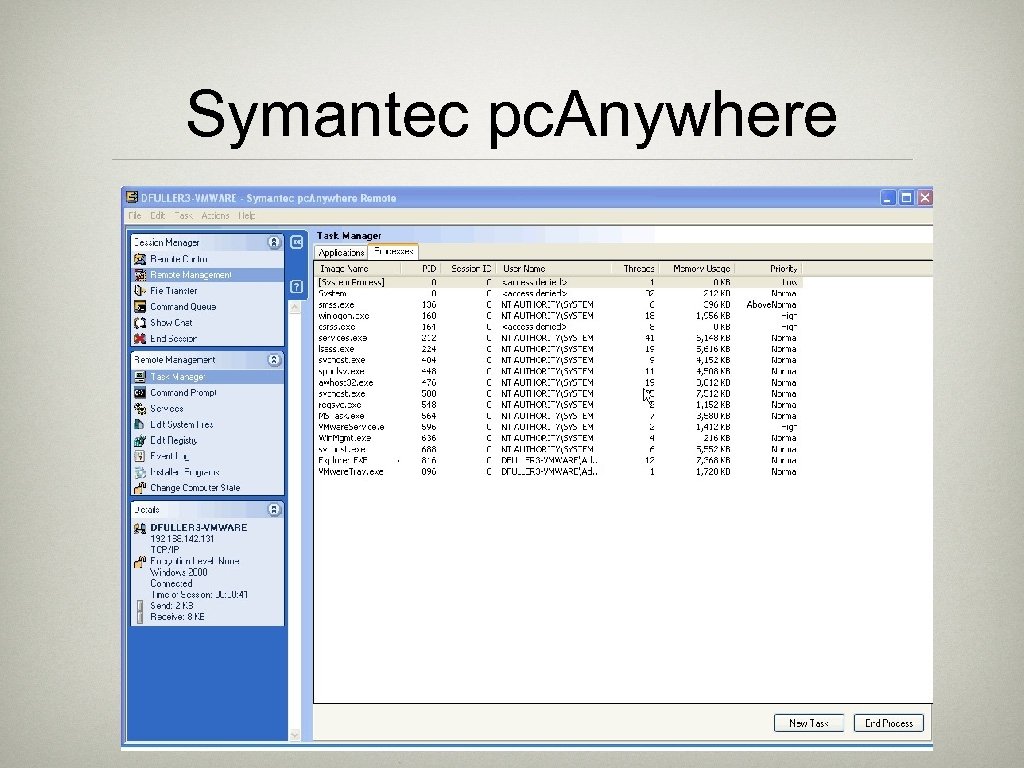Open the File Transfer icon
1024x768 pixels.
(x=140, y=291)
